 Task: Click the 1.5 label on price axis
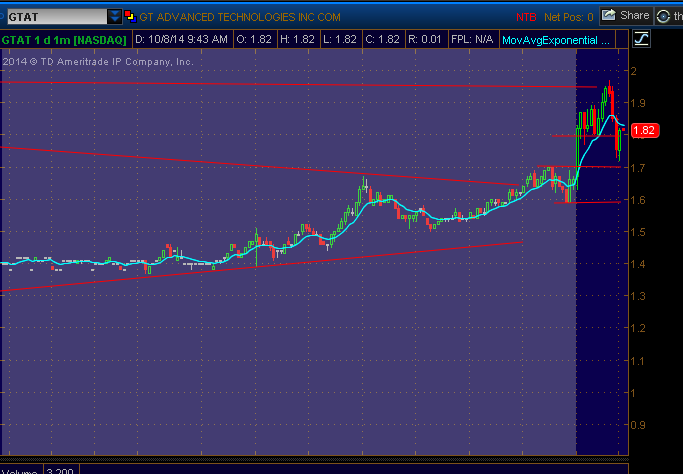(638, 232)
